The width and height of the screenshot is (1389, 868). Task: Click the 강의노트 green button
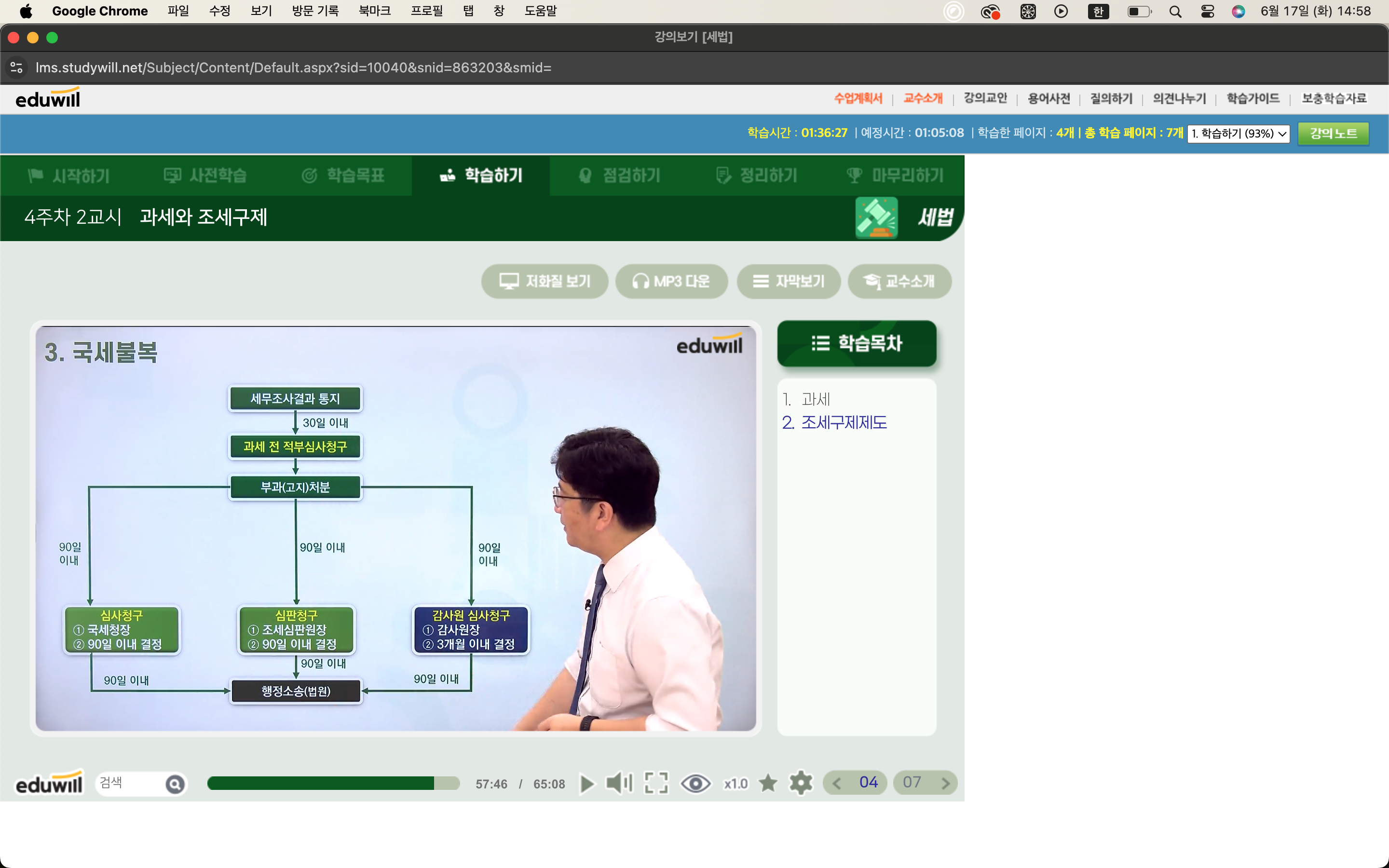click(1333, 133)
